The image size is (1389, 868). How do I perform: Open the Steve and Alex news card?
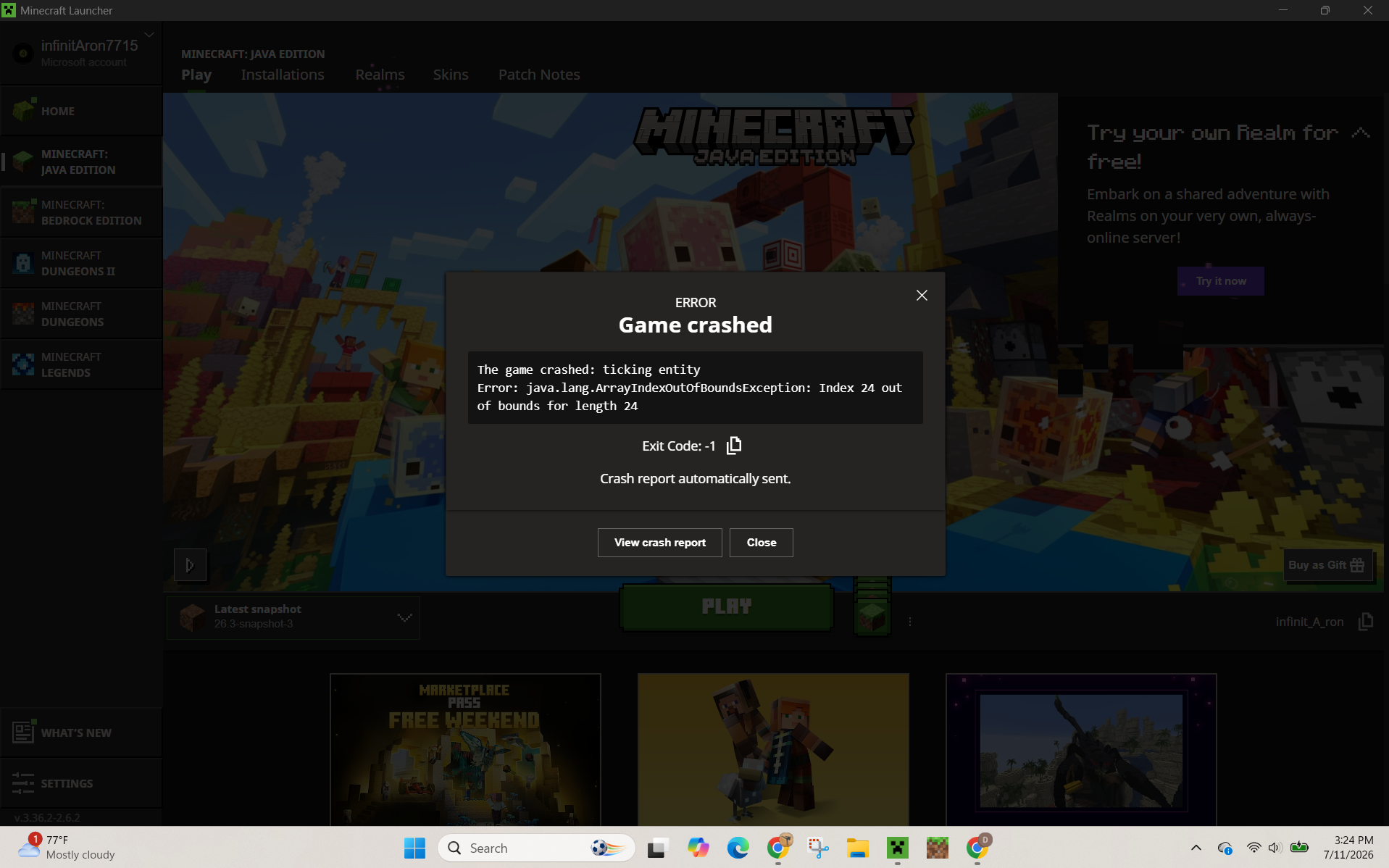coord(773,750)
